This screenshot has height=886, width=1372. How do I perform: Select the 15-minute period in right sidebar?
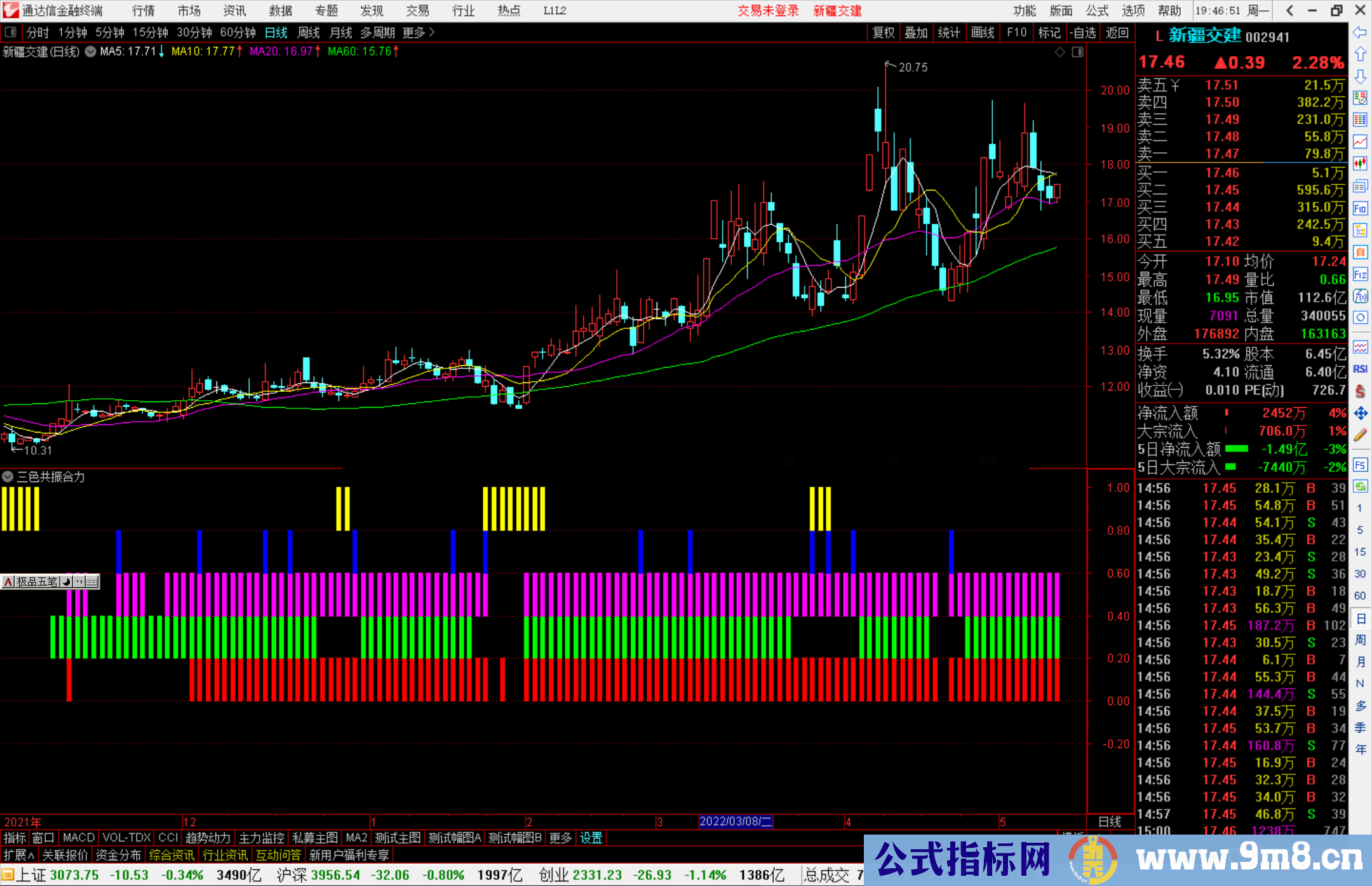pyautogui.click(x=1359, y=552)
